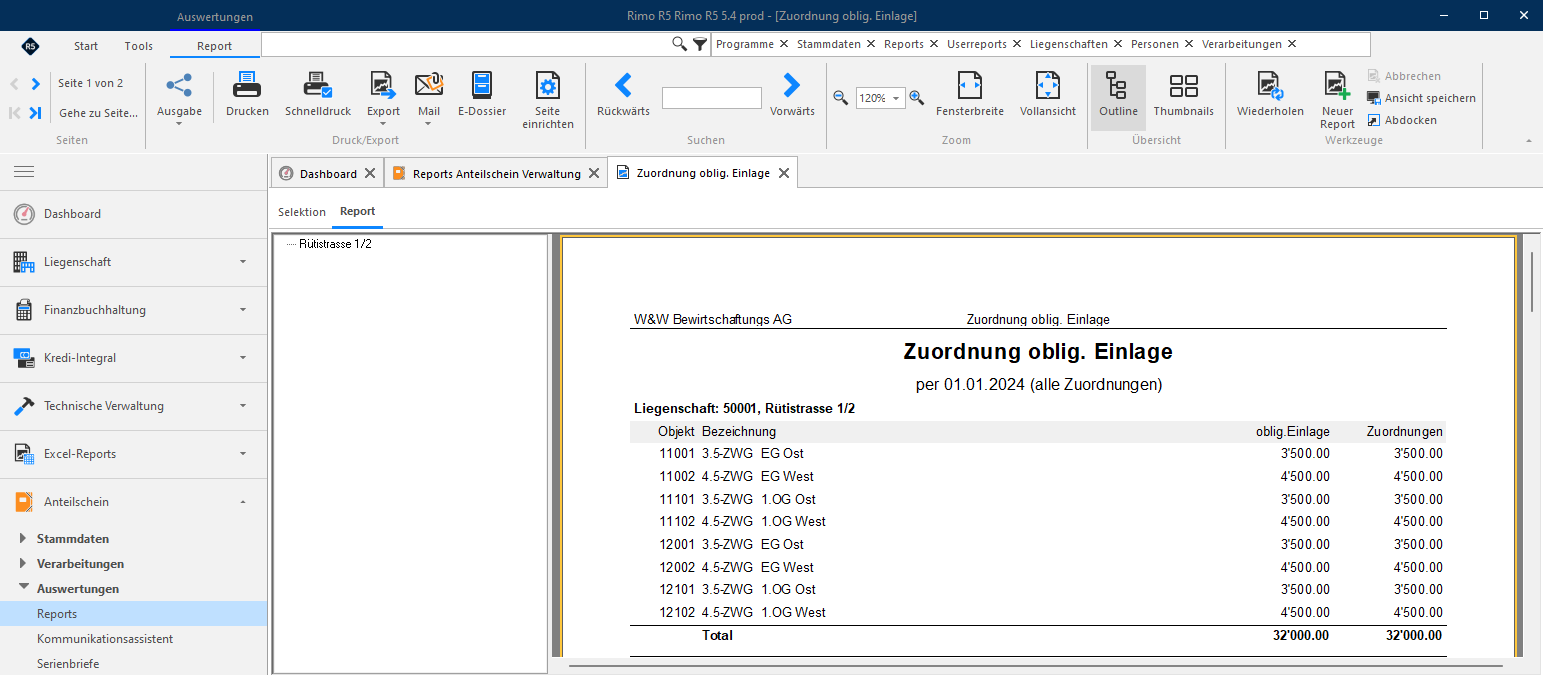Screen dimensions: 1543x675
Task: Collapse sidebar with hamburger icon
Action: 23,172
